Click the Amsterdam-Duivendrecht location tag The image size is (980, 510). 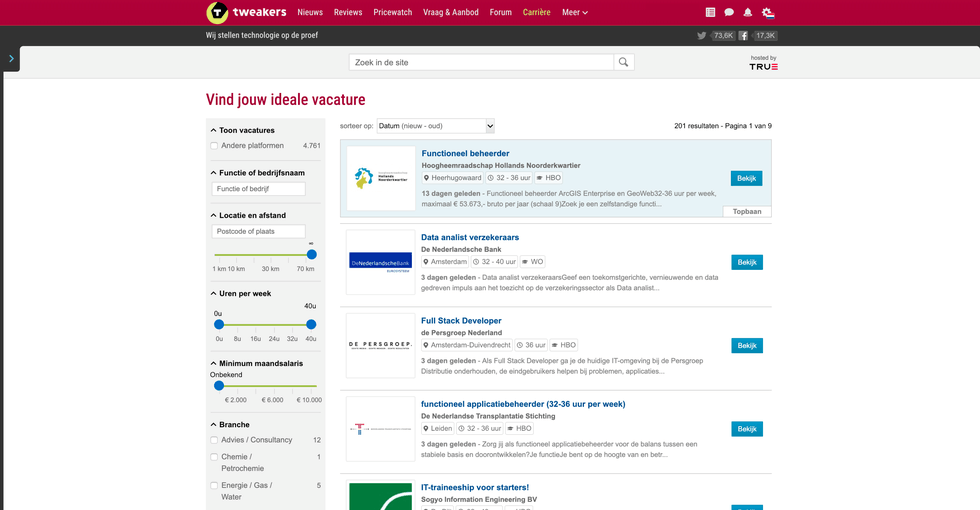(x=467, y=345)
